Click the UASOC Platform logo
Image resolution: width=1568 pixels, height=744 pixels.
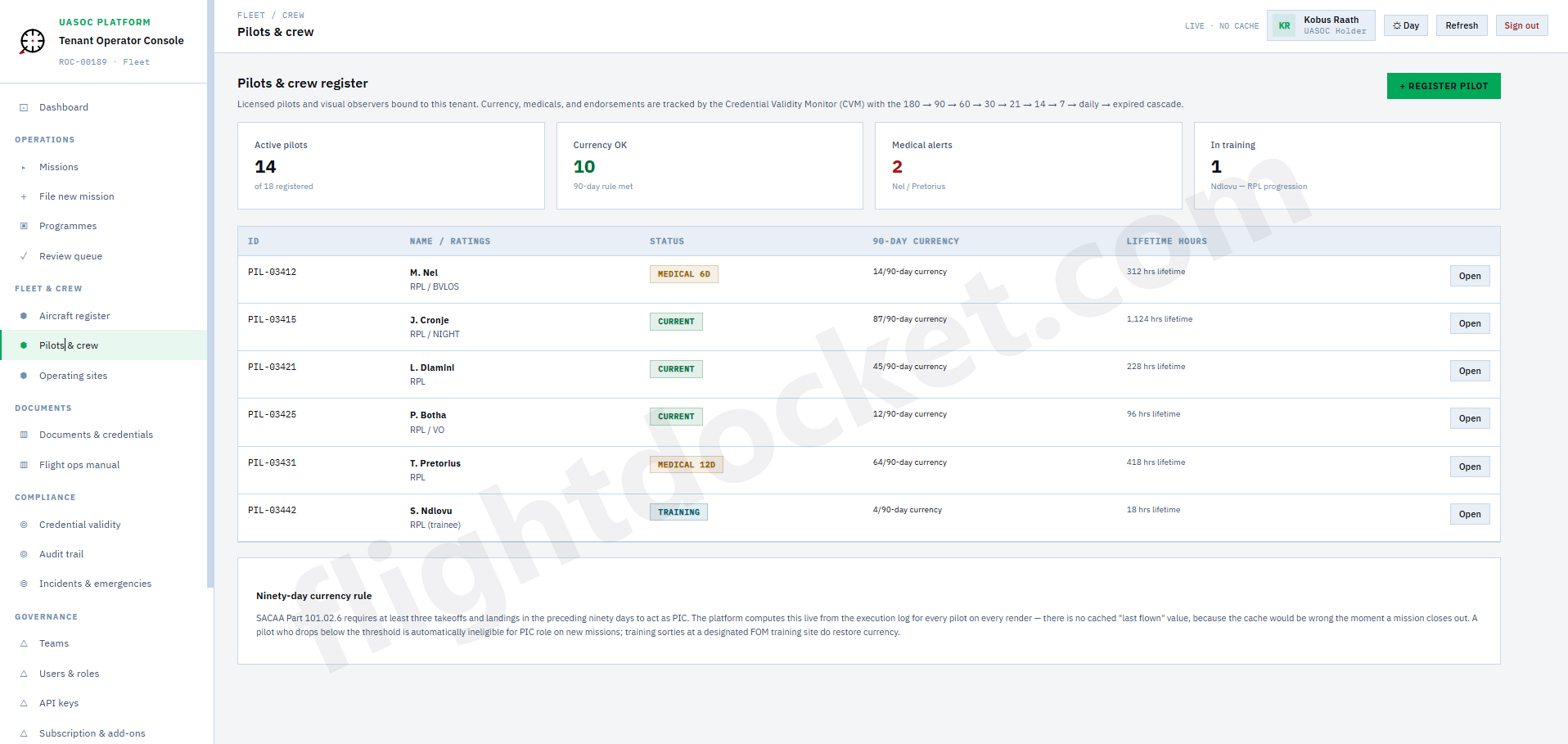[31, 41]
